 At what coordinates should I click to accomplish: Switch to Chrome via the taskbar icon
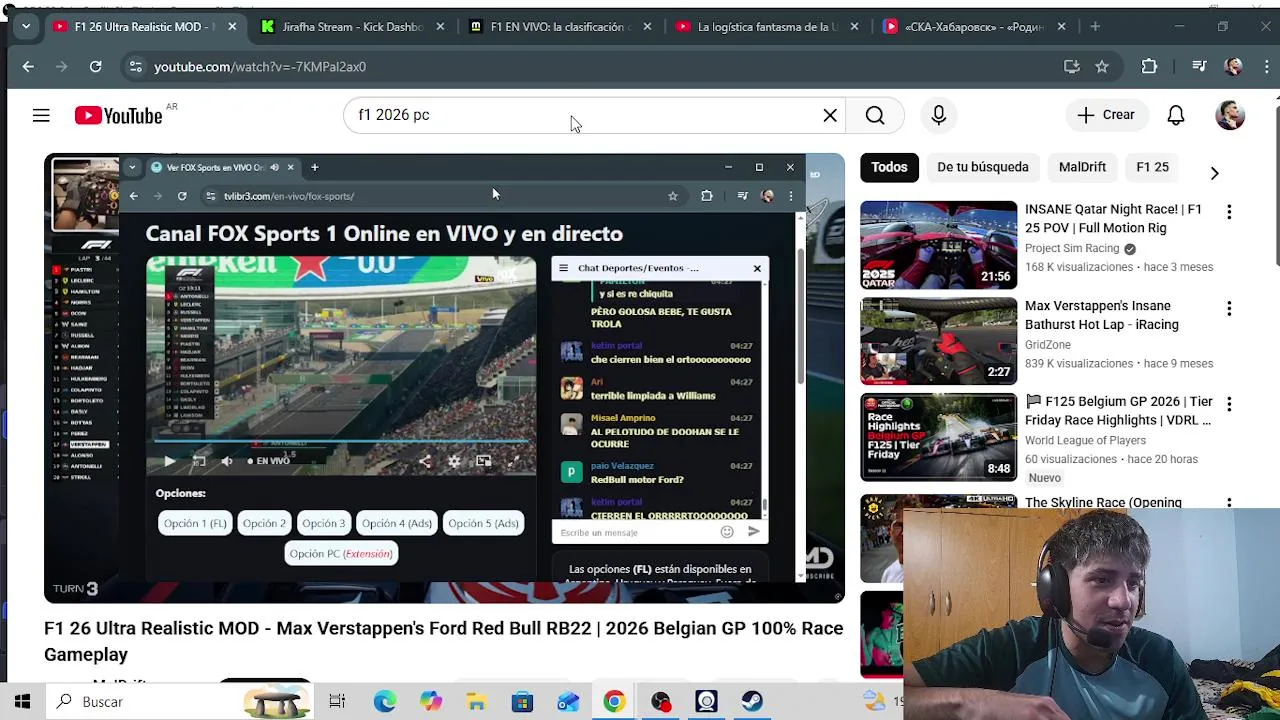[614, 702]
